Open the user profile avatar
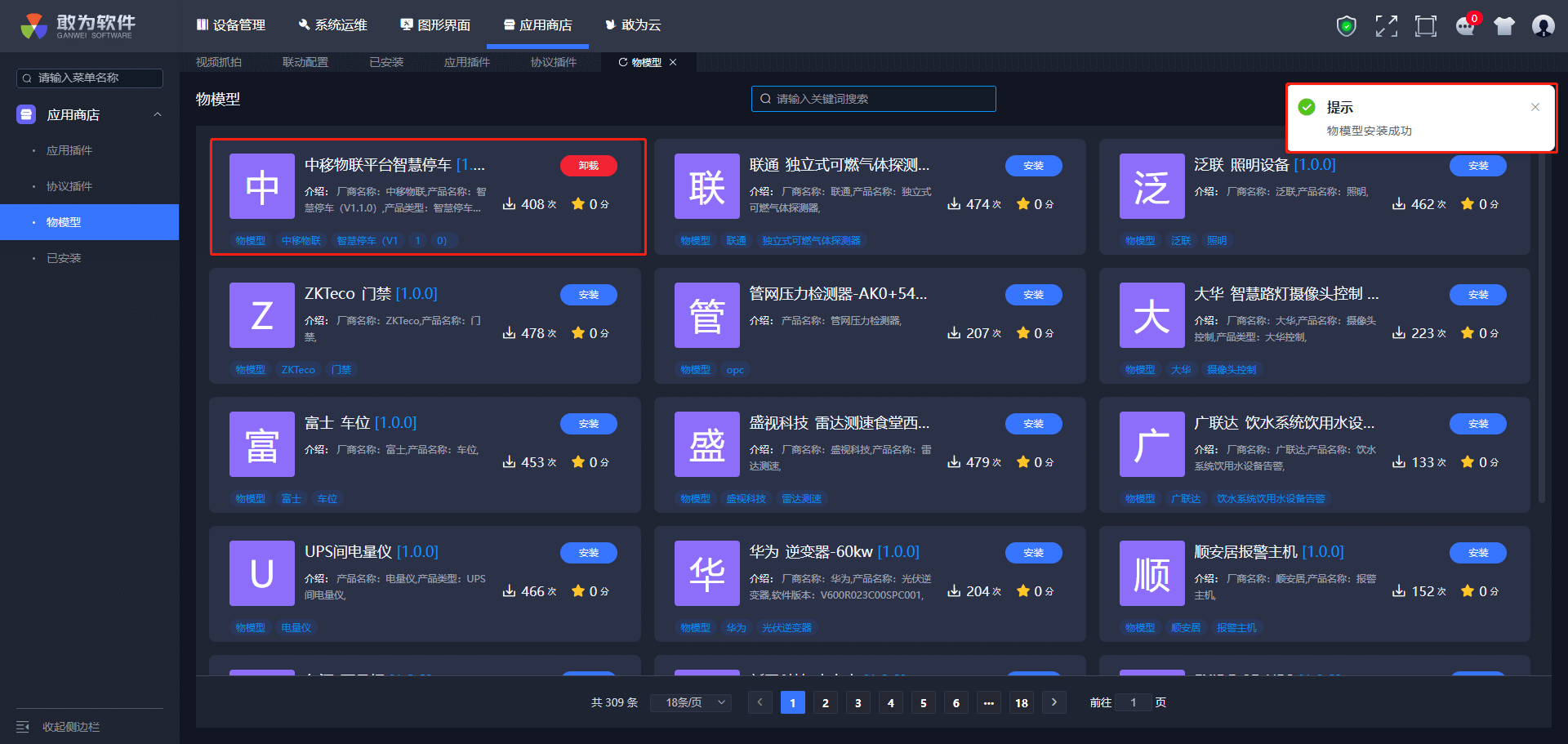Screen dimensions: 1568x744 click(x=1543, y=26)
